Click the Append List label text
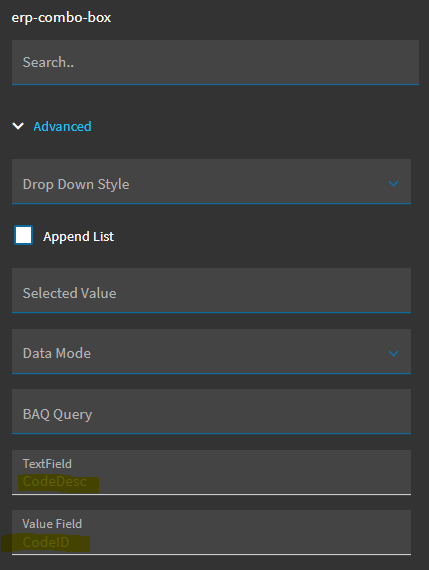This screenshot has height=570, width=429. click(79, 237)
